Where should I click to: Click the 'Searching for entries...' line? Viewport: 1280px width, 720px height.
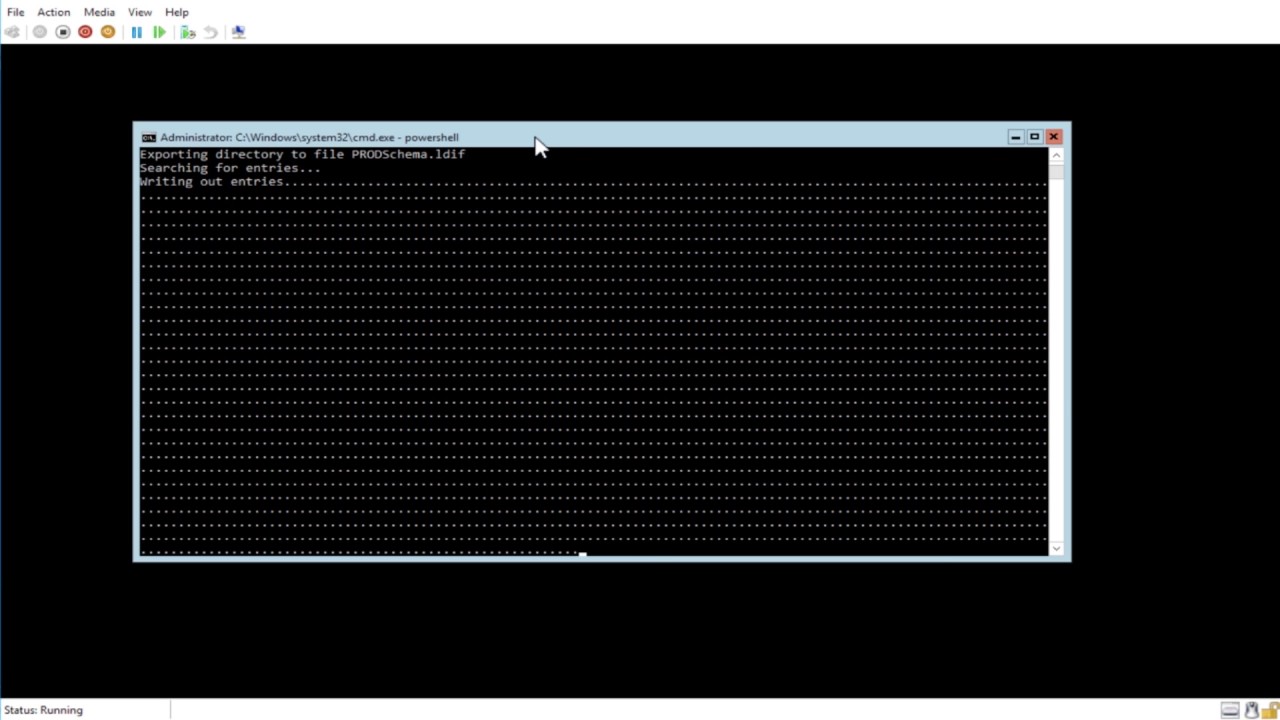(x=230, y=168)
